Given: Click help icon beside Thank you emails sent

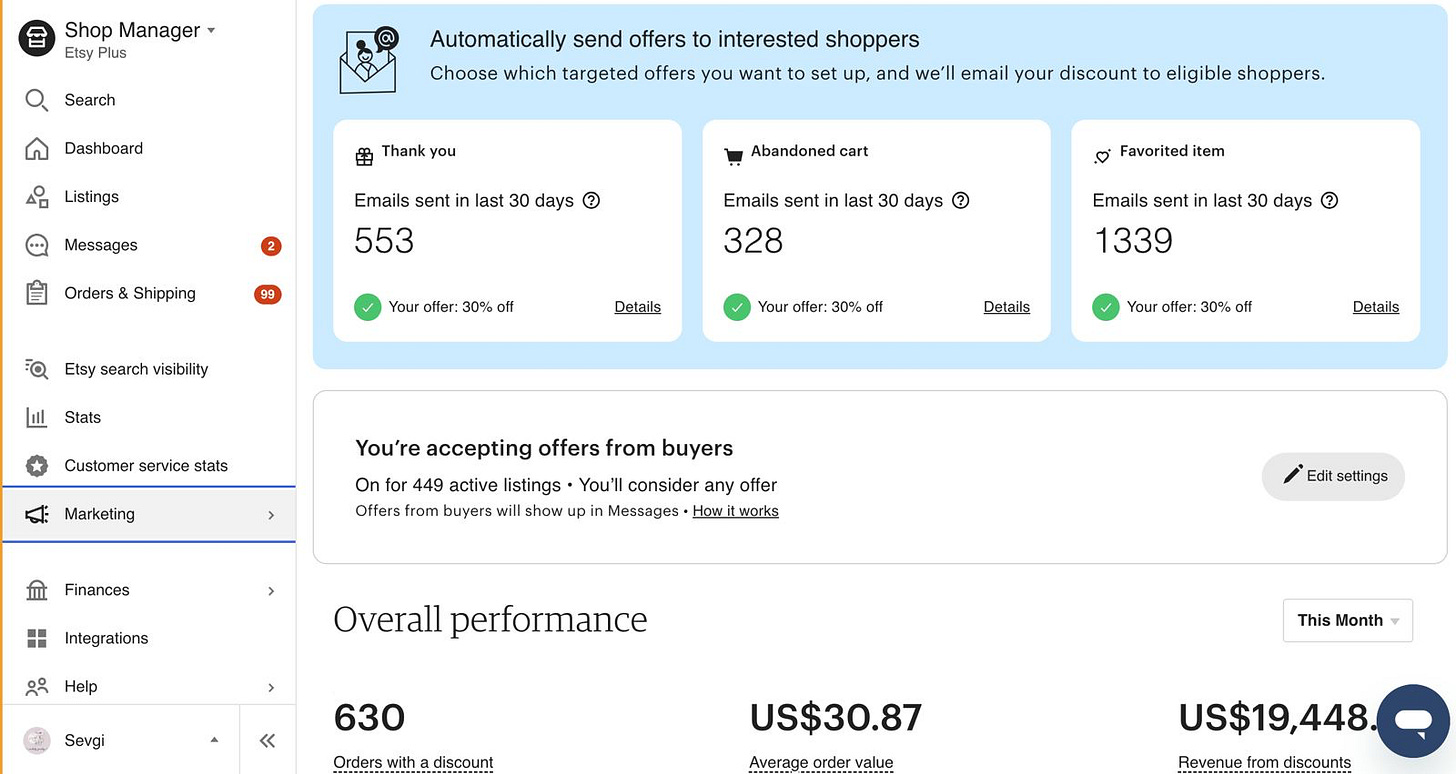Looking at the screenshot, I should (x=591, y=200).
